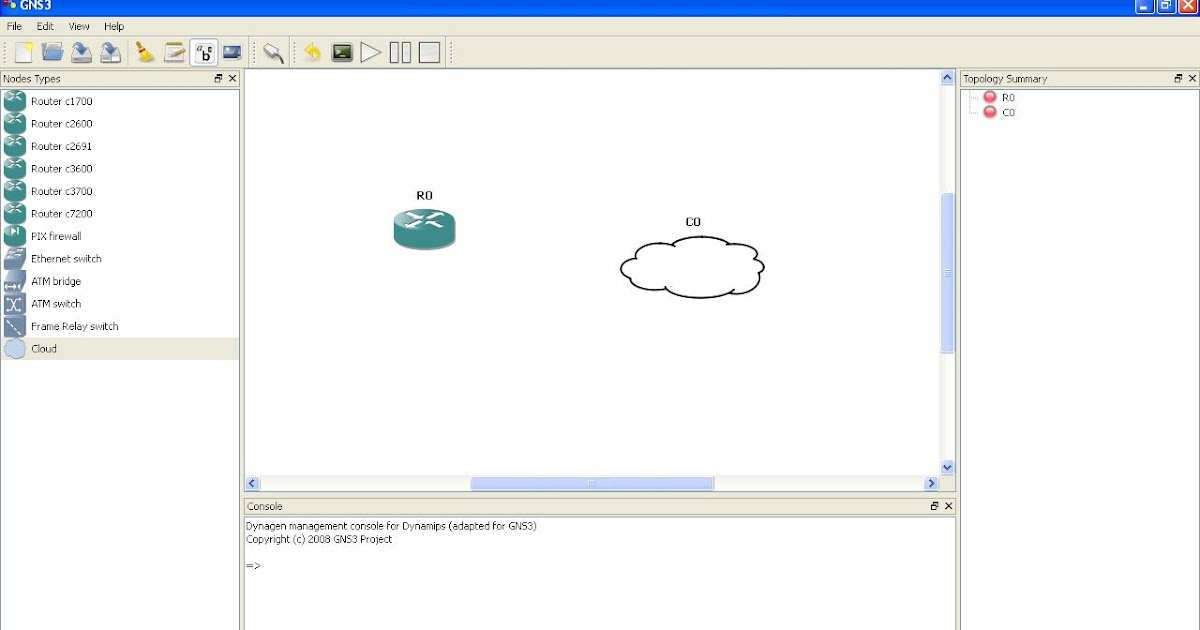This screenshot has height=630, width=1200.
Task: Open the console terminal toolbar icon
Action: (x=342, y=52)
